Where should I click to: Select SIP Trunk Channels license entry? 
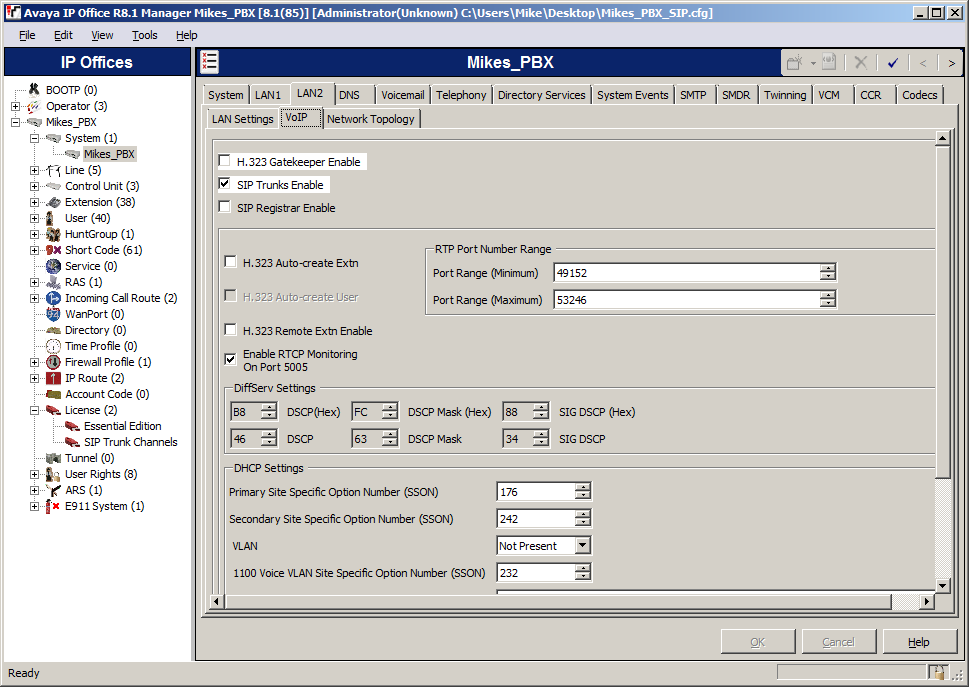(130, 442)
